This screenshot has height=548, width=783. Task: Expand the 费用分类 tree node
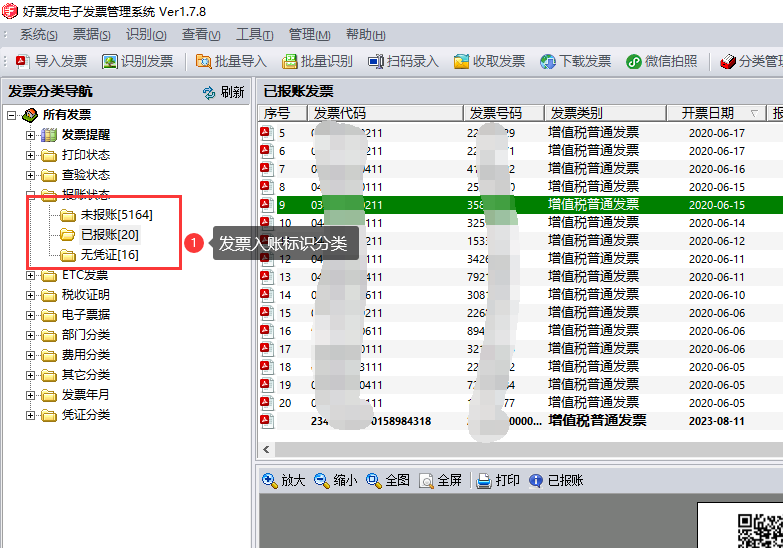tap(31, 355)
